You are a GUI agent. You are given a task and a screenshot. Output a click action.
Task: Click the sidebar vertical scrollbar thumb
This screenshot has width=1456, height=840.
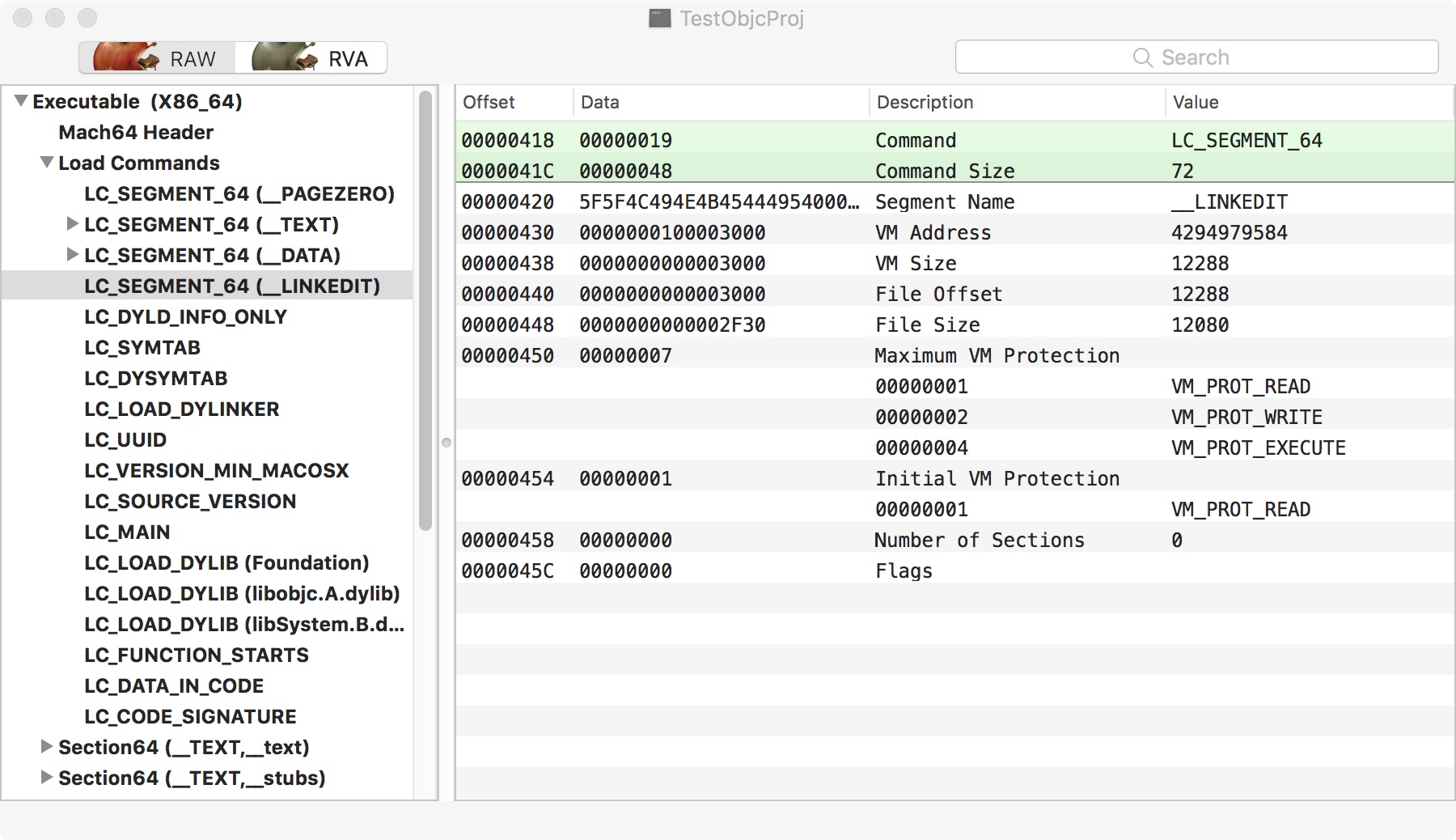coord(425,311)
